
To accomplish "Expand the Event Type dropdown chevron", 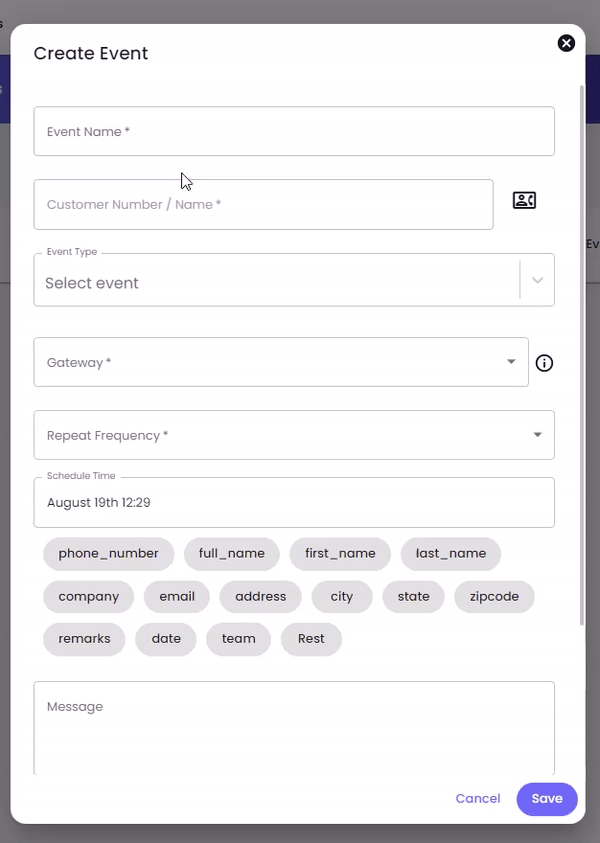I will (x=537, y=280).
